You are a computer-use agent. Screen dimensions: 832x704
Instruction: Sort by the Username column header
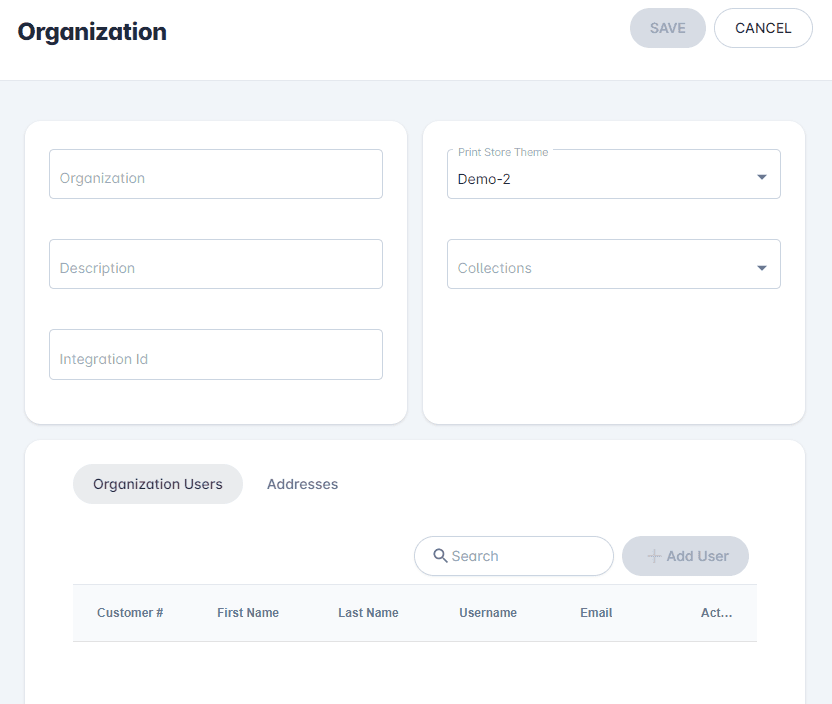488,613
